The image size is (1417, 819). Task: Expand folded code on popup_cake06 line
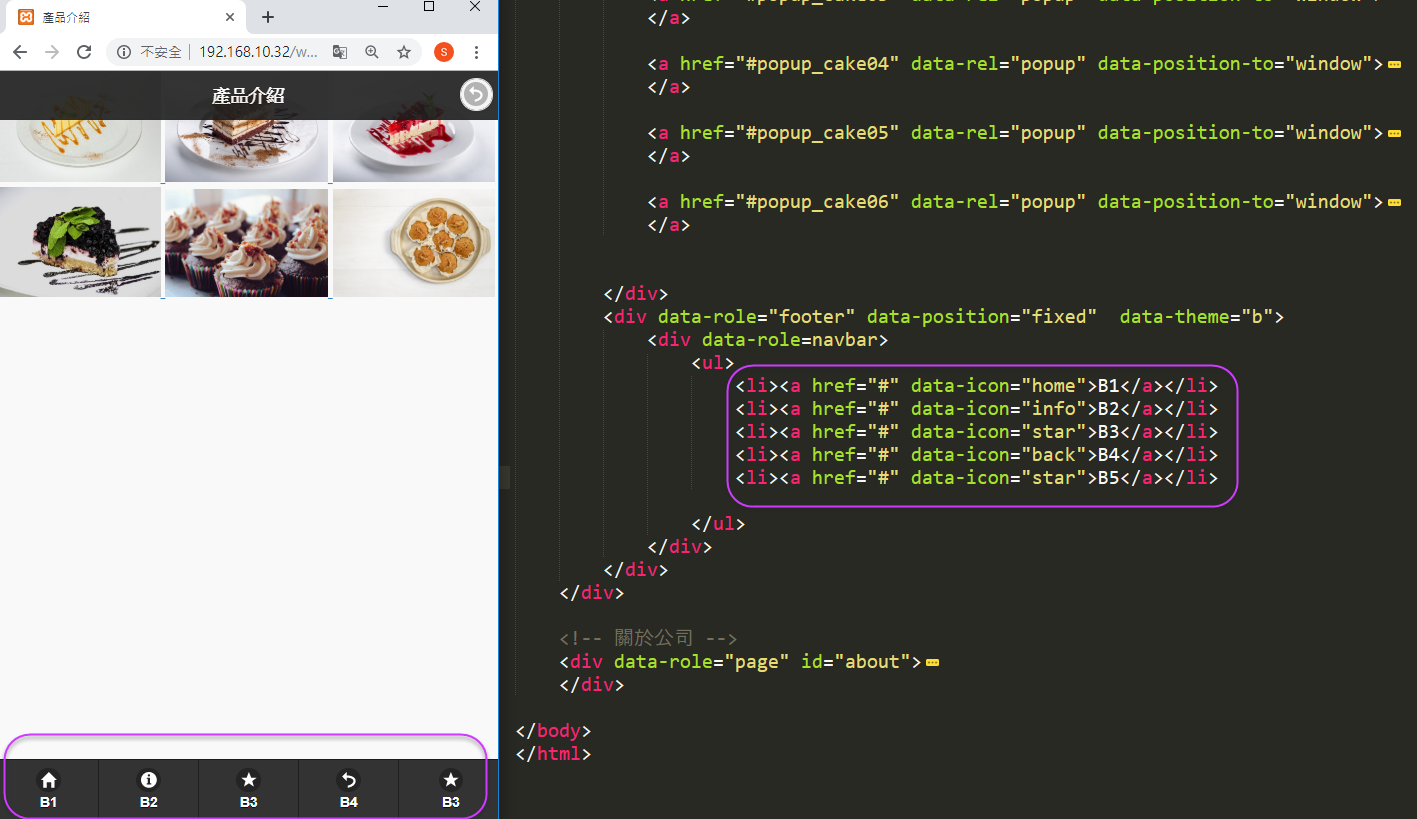click(x=1393, y=202)
